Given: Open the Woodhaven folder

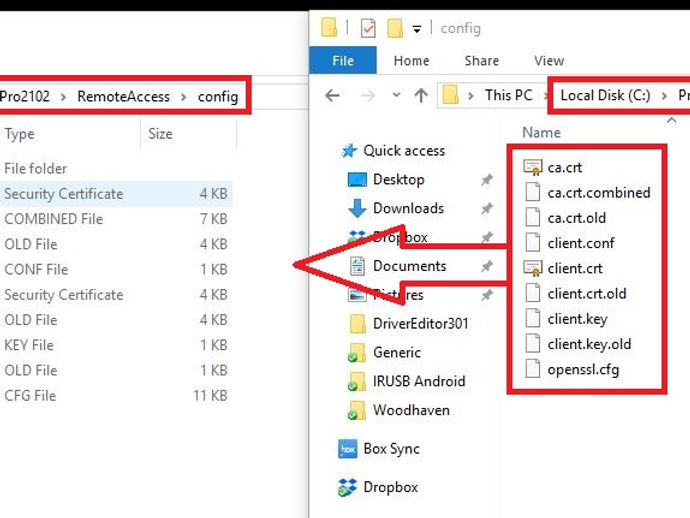Looking at the screenshot, I should [x=411, y=410].
